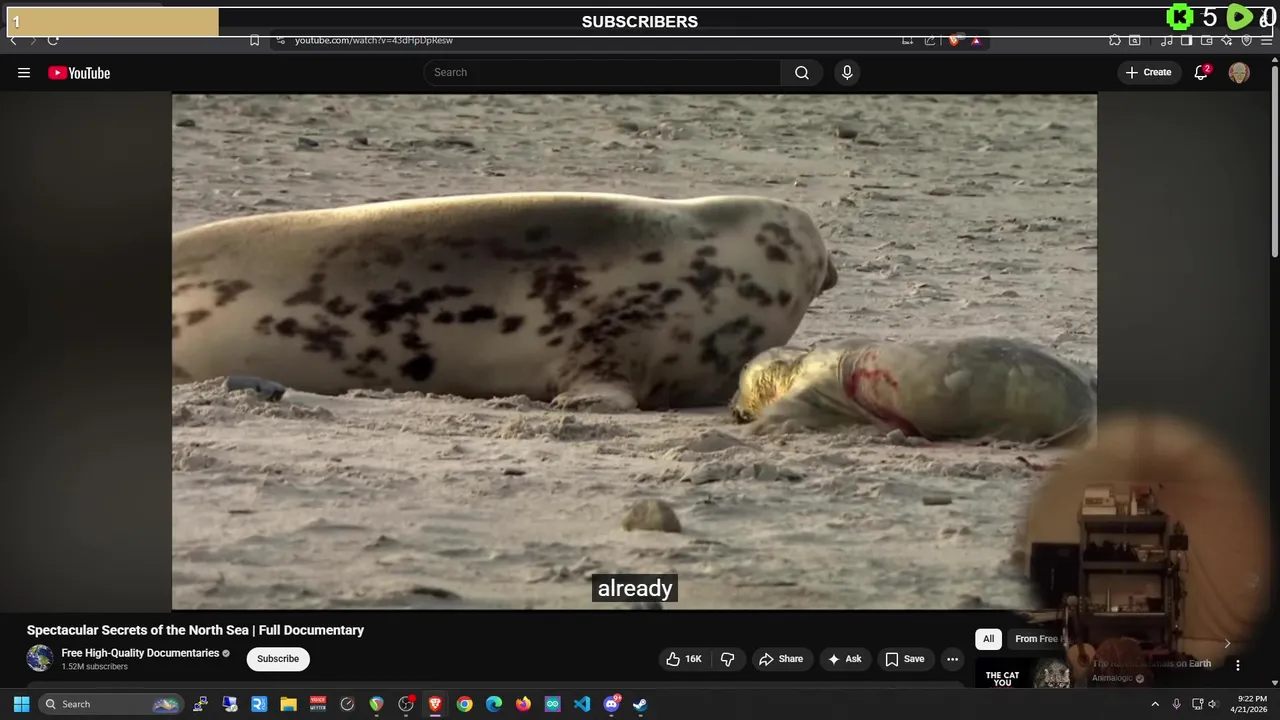Toggle the browser sidebar panel icon
The height and width of the screenshot is (720, 1280).
click(1186, 40)
